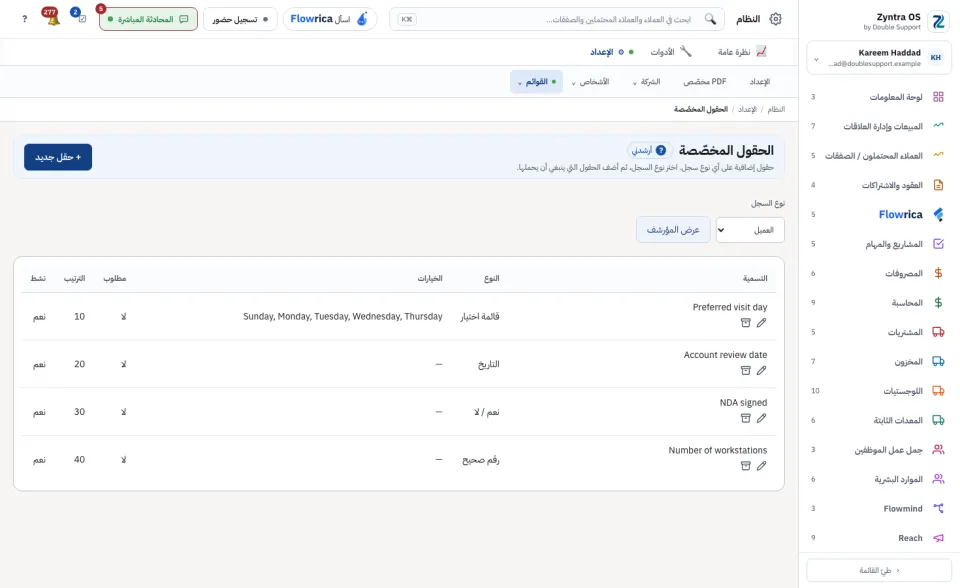
Task: Click + حقل جديد button
Action: (58, 157)
